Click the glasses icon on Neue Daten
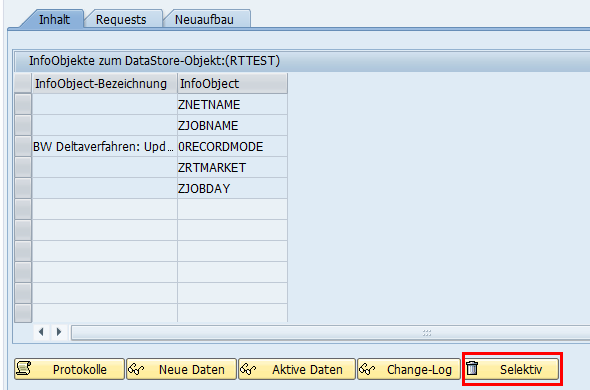 [x=136, y=369]
